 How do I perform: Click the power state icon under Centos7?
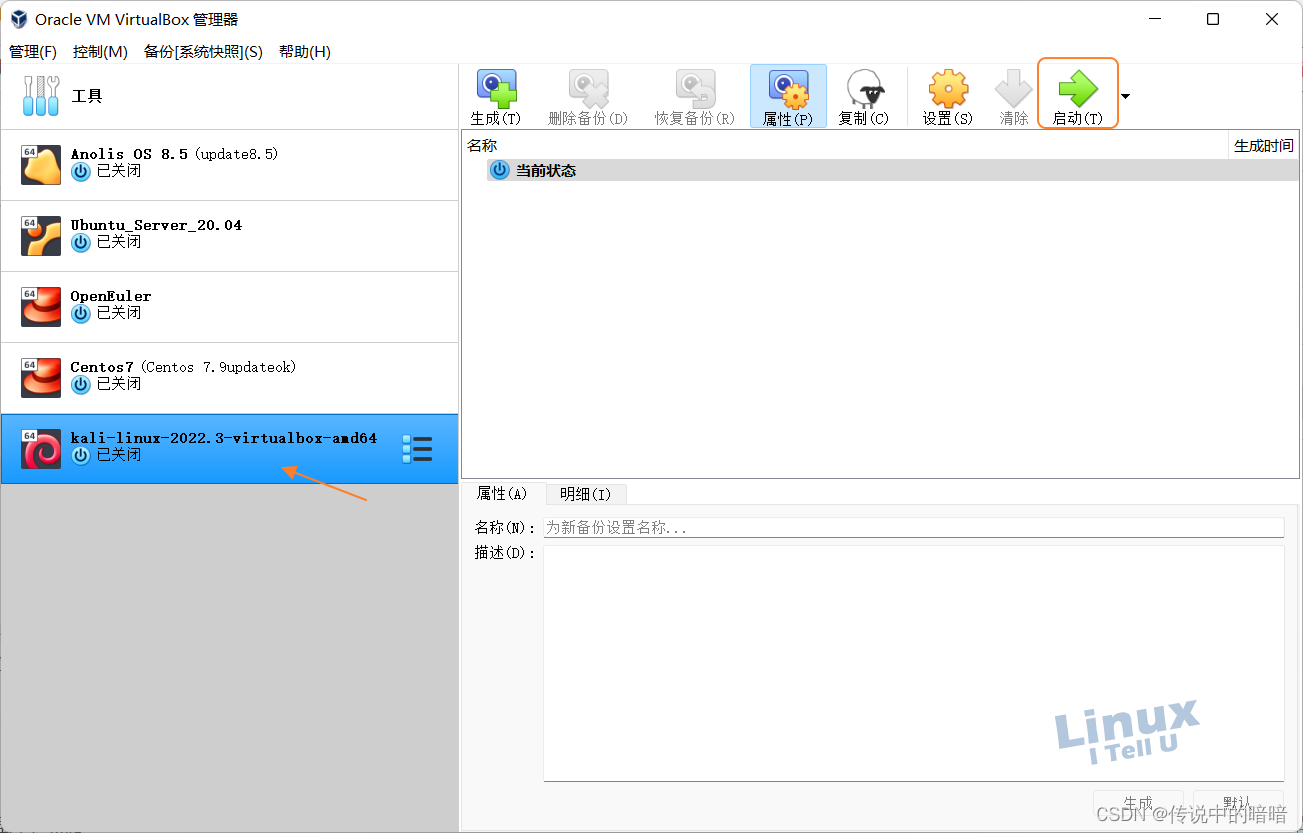81,385
